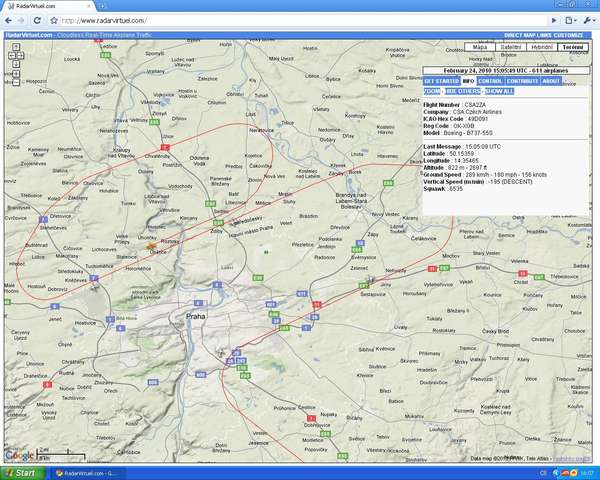600x480 pixels.
Task: Open the CONTRIBUTE panel tab
Action: pos(522,81)
